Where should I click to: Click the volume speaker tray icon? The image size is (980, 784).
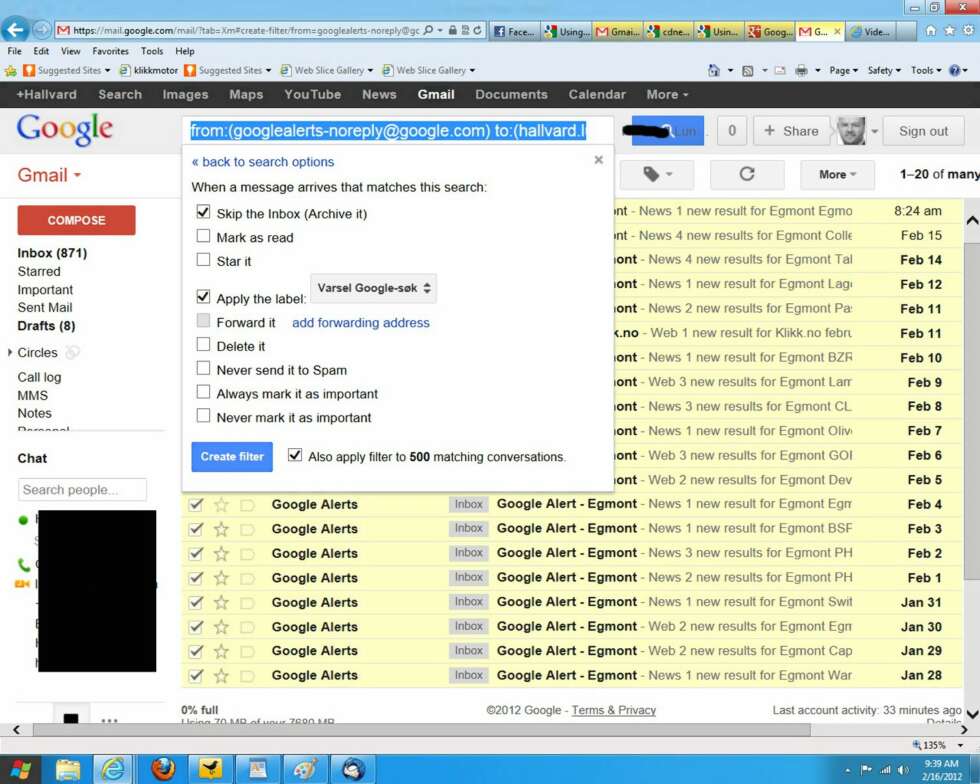pyautogui.click(x=902, y=770)
